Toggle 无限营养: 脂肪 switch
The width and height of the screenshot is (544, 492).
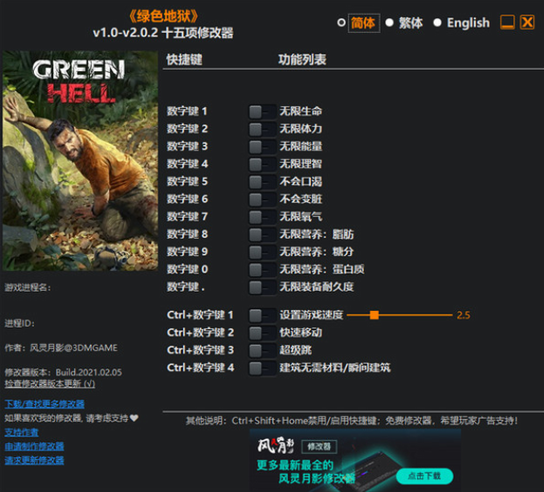(262, 235)
